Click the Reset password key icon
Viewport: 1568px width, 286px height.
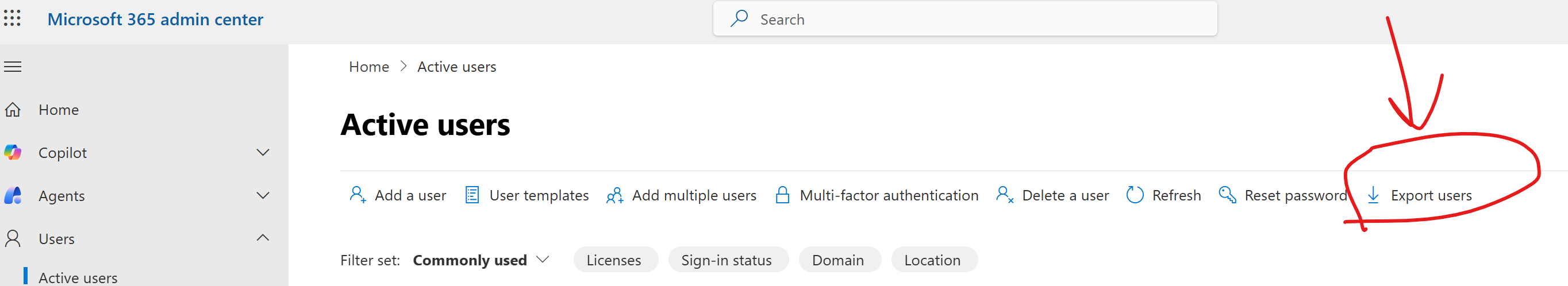point(1227,195)
